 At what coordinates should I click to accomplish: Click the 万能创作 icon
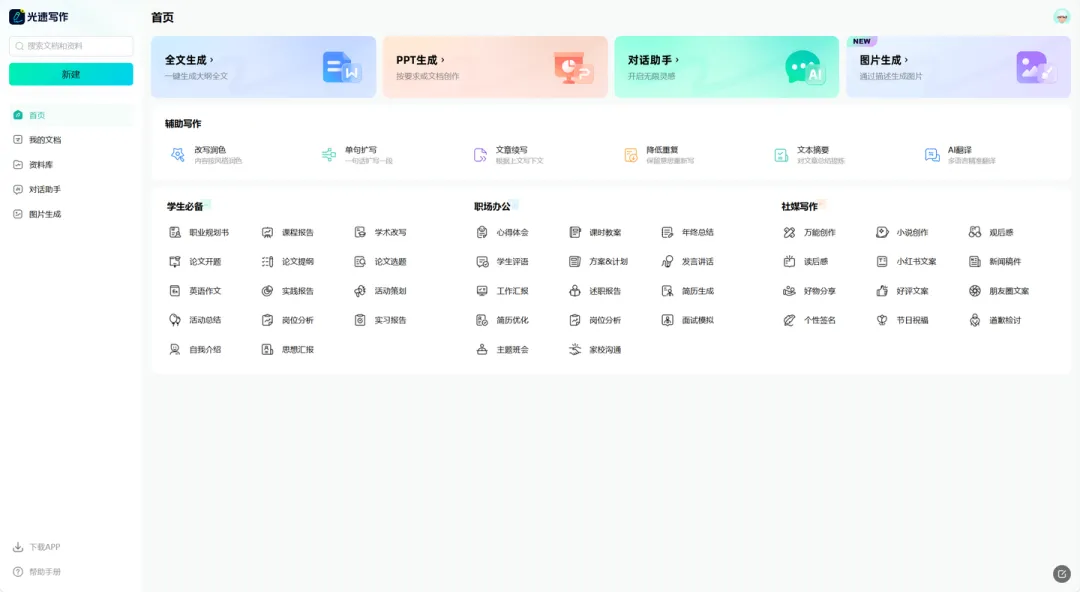pos(789,233)
